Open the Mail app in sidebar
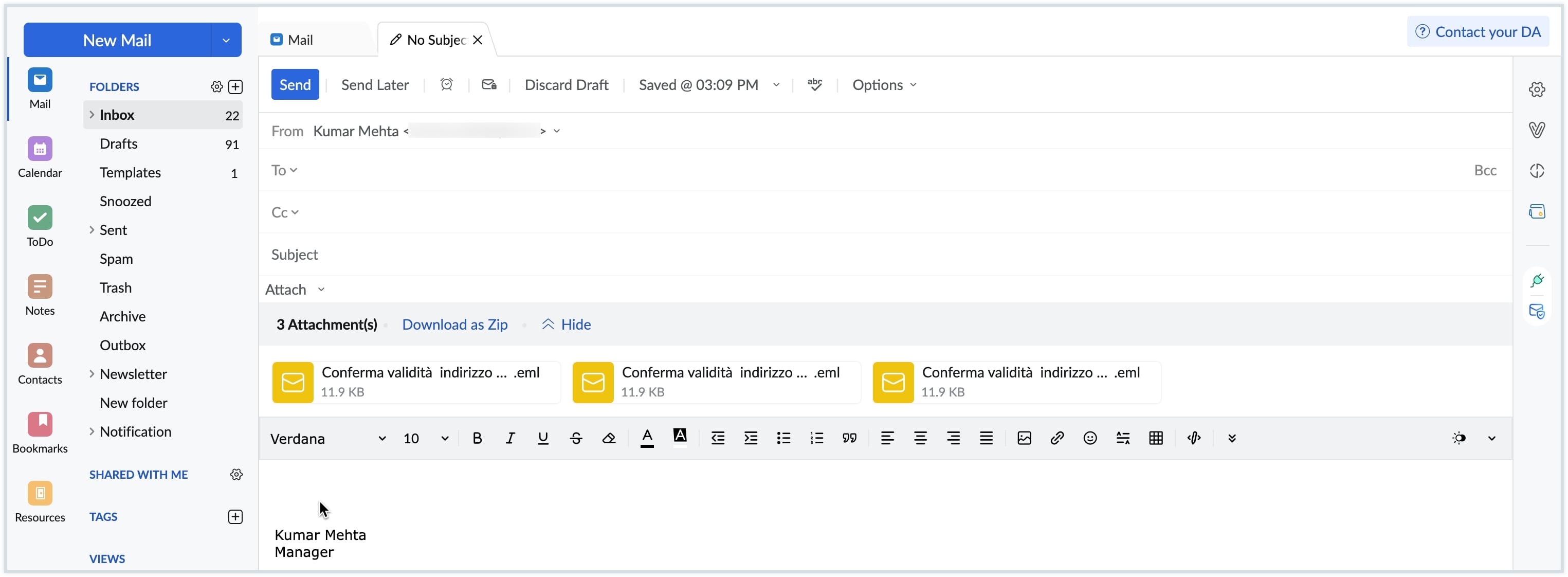This screenshot has height=577, width=1568. click(x=40, y=89)
